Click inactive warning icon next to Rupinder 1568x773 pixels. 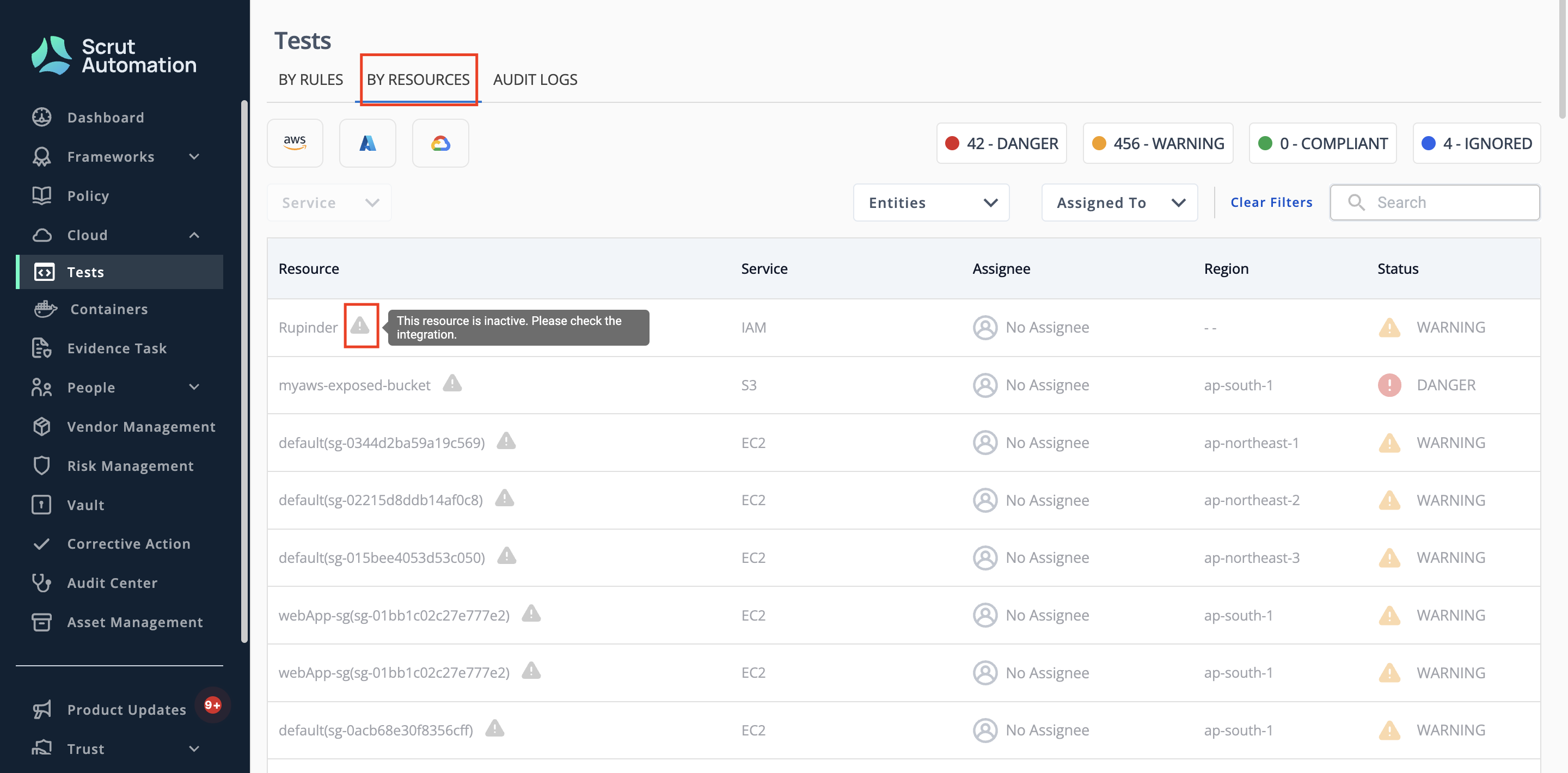360,326
